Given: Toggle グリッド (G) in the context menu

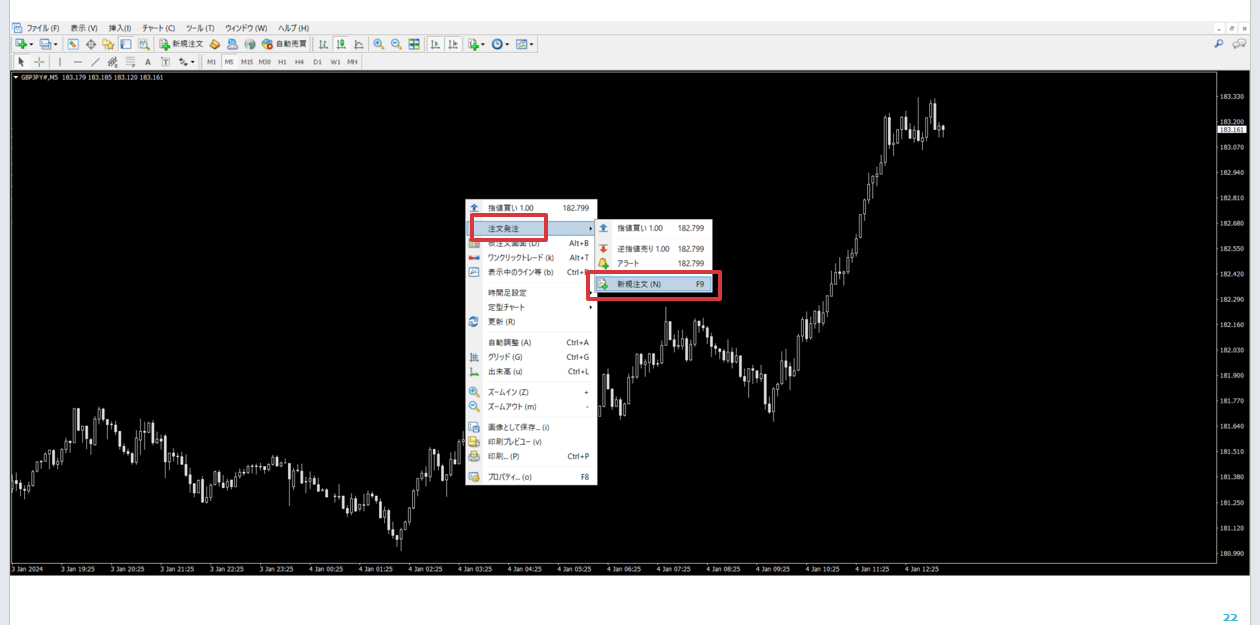Looking at the screenshot, I should 505,357.
